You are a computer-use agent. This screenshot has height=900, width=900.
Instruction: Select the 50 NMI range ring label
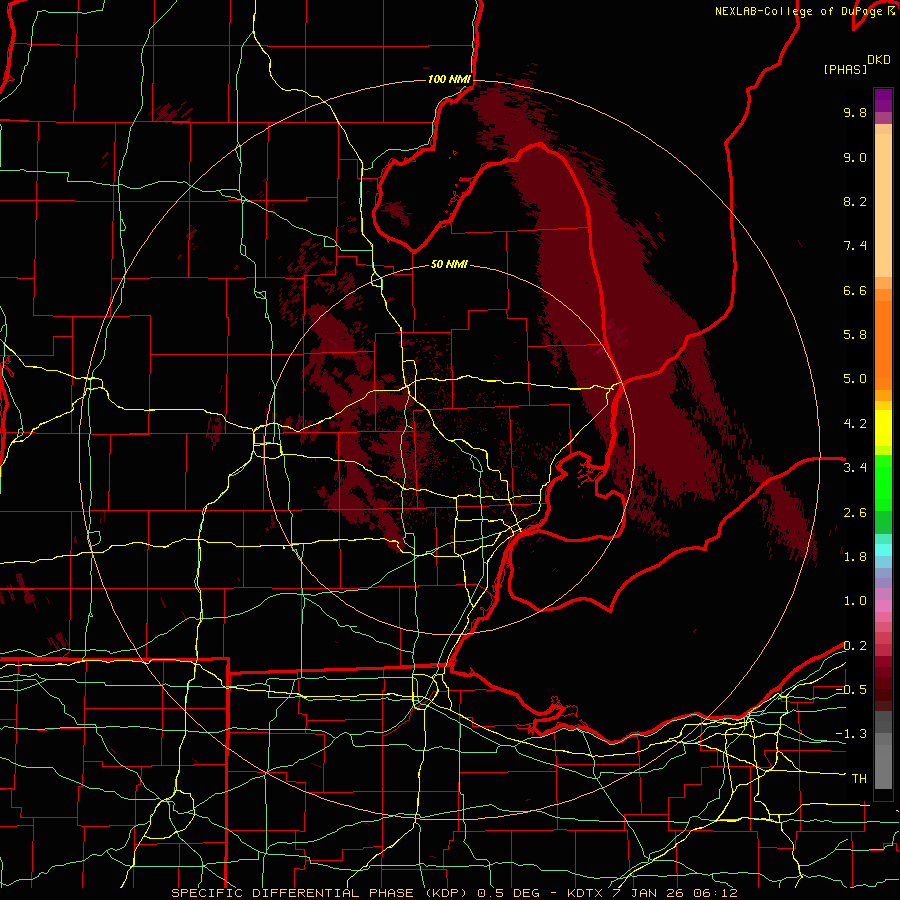(449, 265)
